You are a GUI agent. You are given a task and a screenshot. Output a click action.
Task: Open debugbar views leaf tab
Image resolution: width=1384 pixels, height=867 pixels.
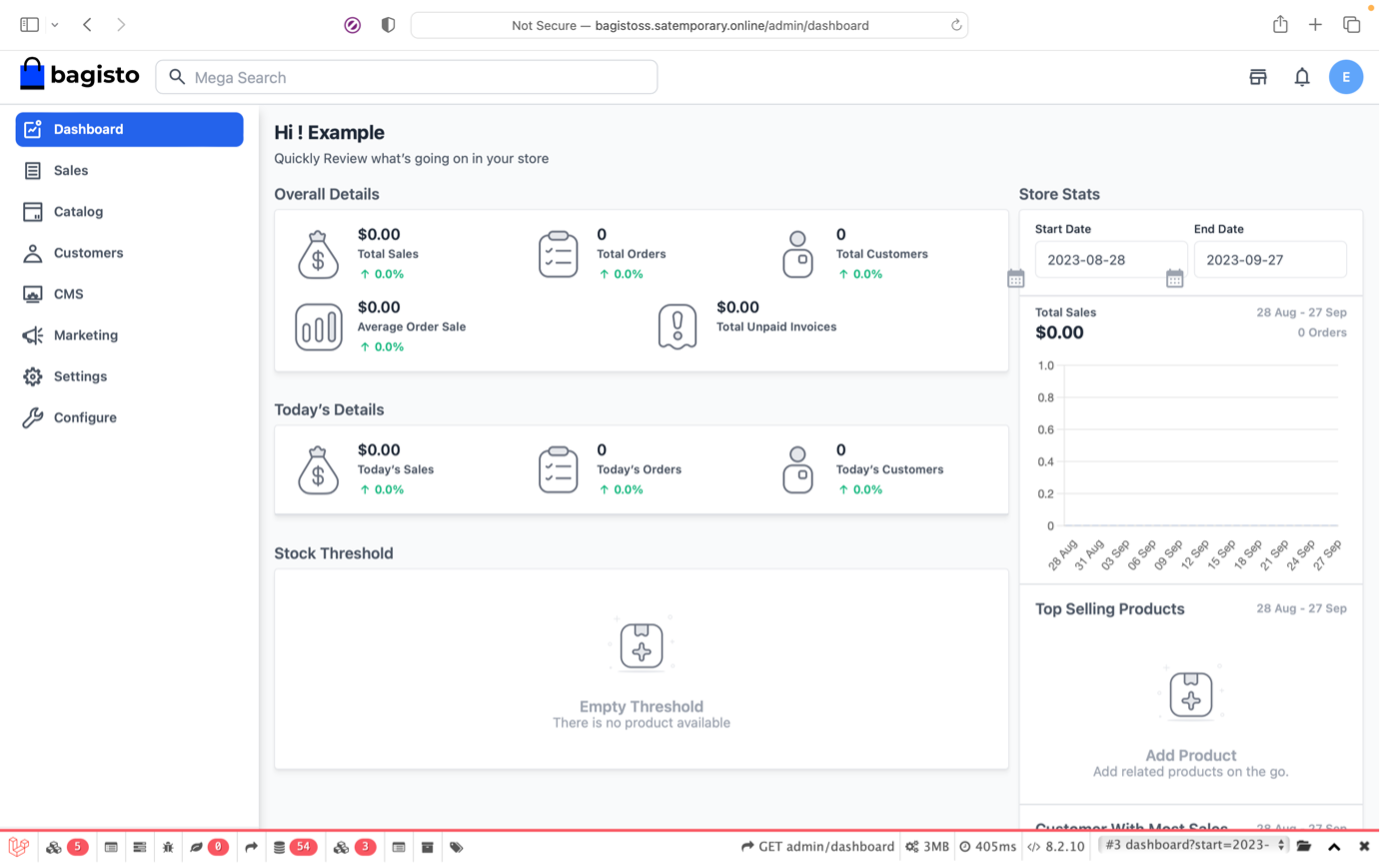tap(208, 847)
